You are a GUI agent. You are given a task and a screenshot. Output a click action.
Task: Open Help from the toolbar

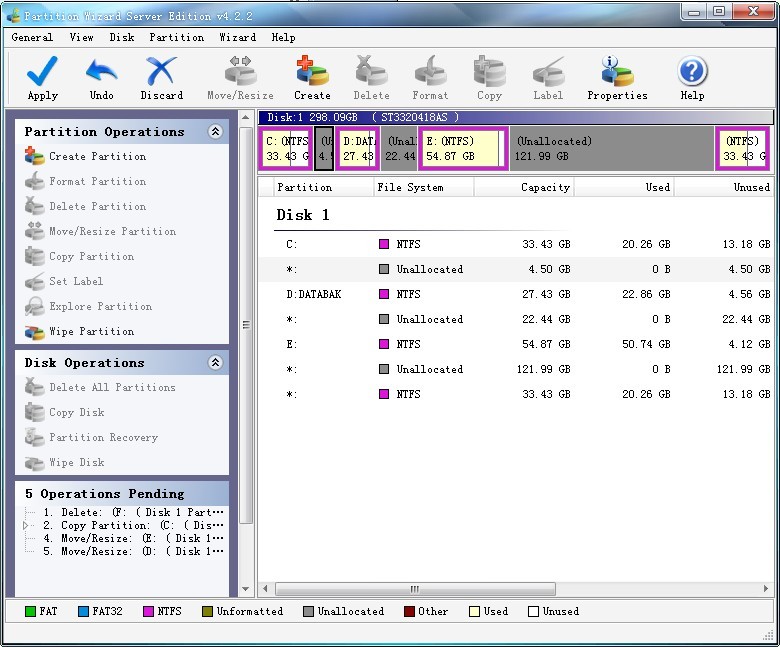tap(692, 71)
